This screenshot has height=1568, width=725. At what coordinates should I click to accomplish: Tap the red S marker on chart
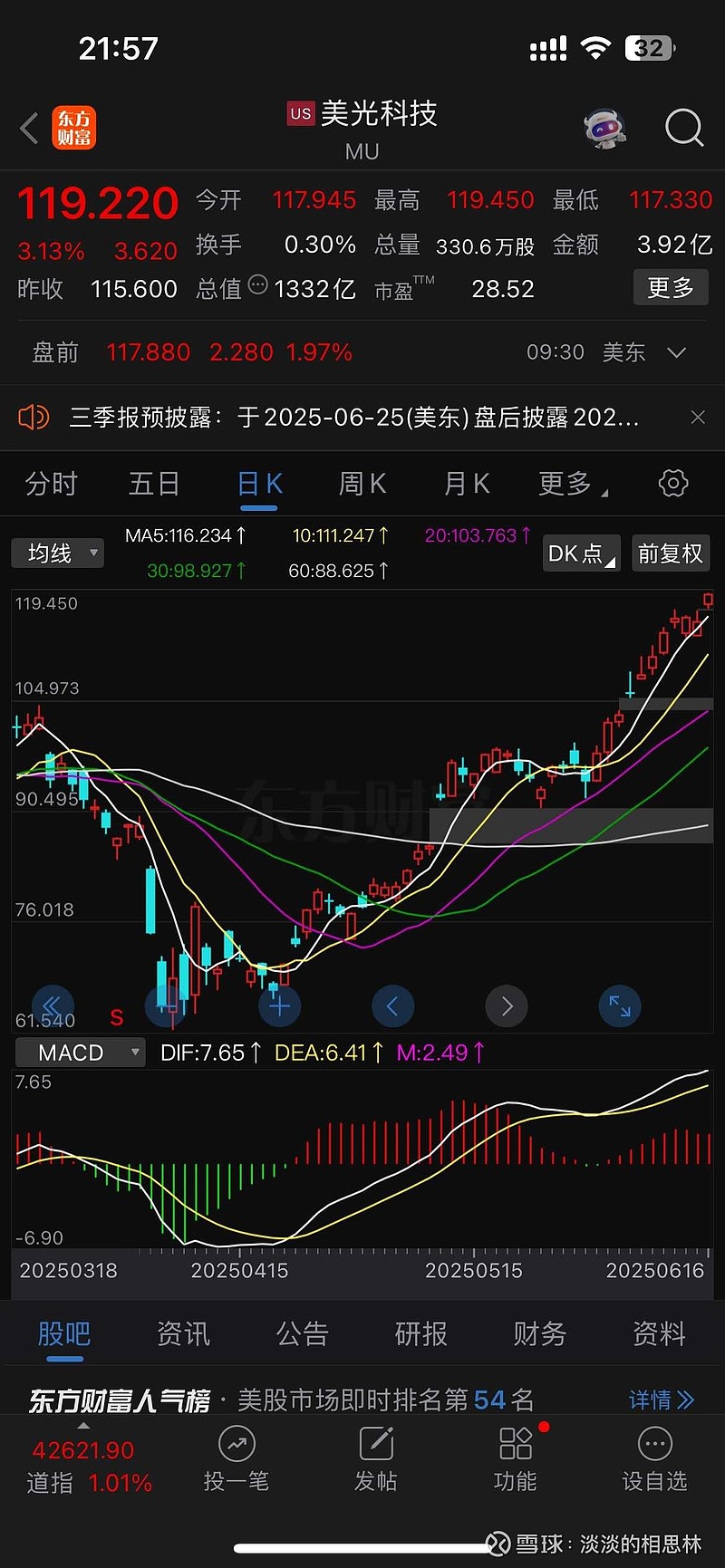117,1017
